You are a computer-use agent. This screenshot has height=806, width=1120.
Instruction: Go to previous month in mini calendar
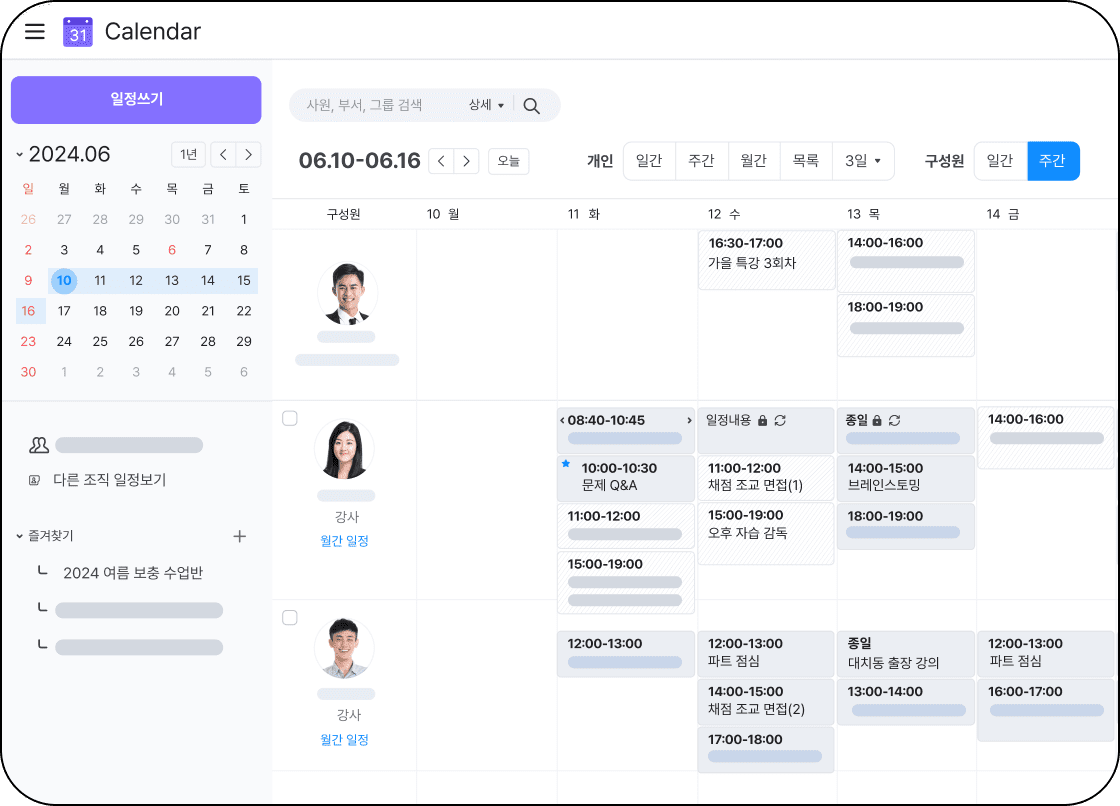223,154
